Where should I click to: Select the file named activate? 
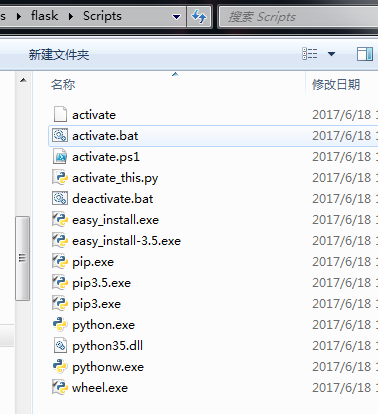(94, 115)
